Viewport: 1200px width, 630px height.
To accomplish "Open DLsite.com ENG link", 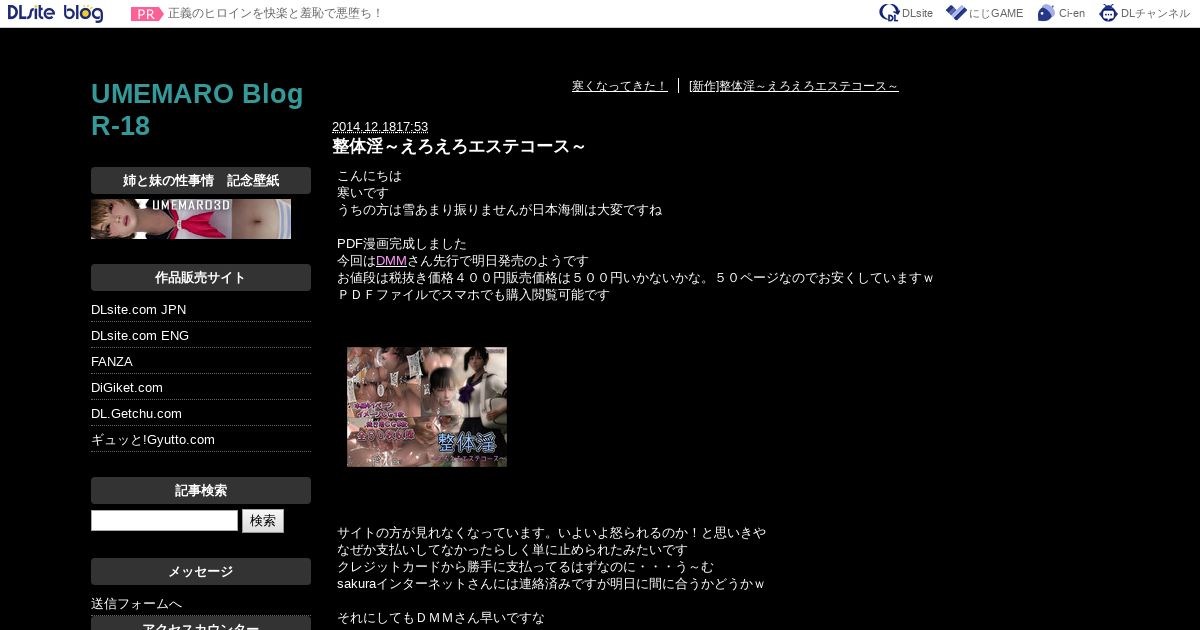I will pyautogui.click(x=140, y=336).
